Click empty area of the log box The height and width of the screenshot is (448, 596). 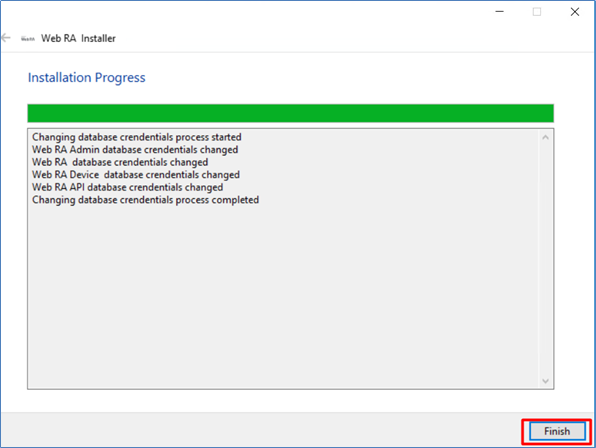coord(283,296)
